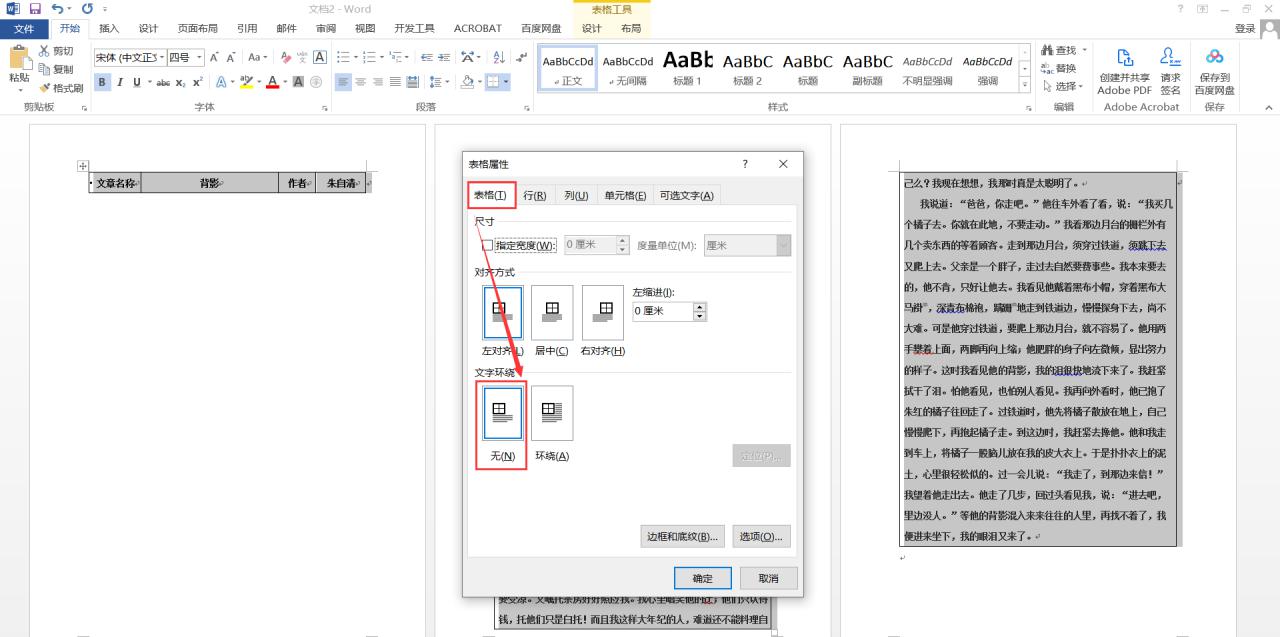This screenshot has height=637, width=1280.
Task: Click 边框和底纹(B)... button
Action: pos(682,537)
